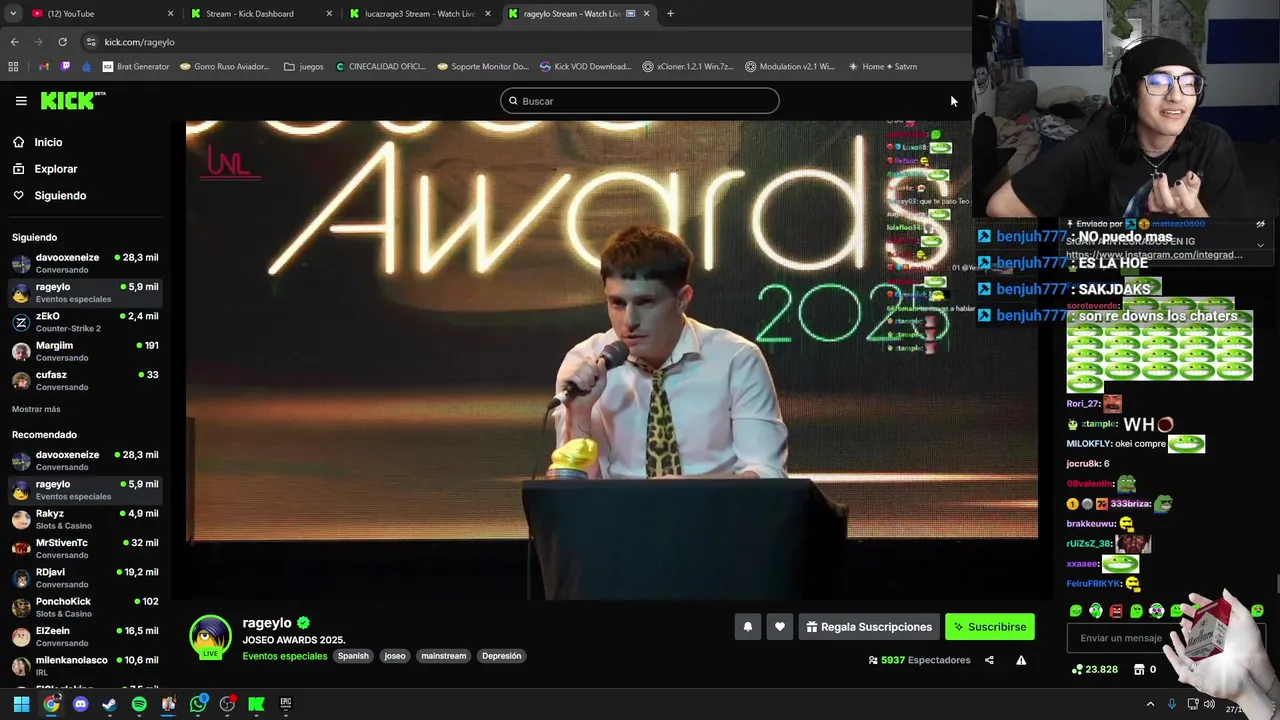Focus the Buscar search field

tap(640, 101)
